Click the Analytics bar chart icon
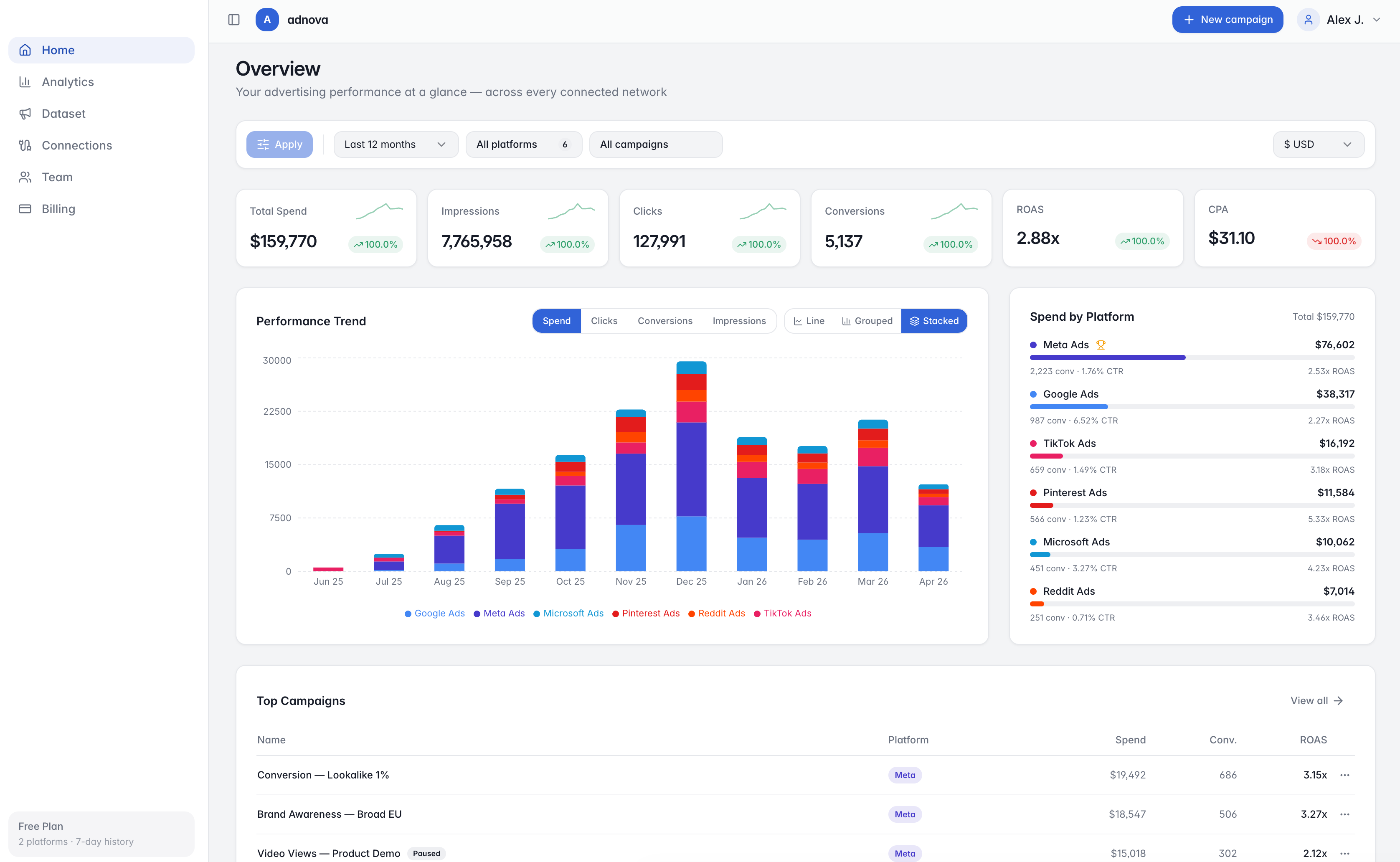This screenshot has height=862, width=1400. 25,81
